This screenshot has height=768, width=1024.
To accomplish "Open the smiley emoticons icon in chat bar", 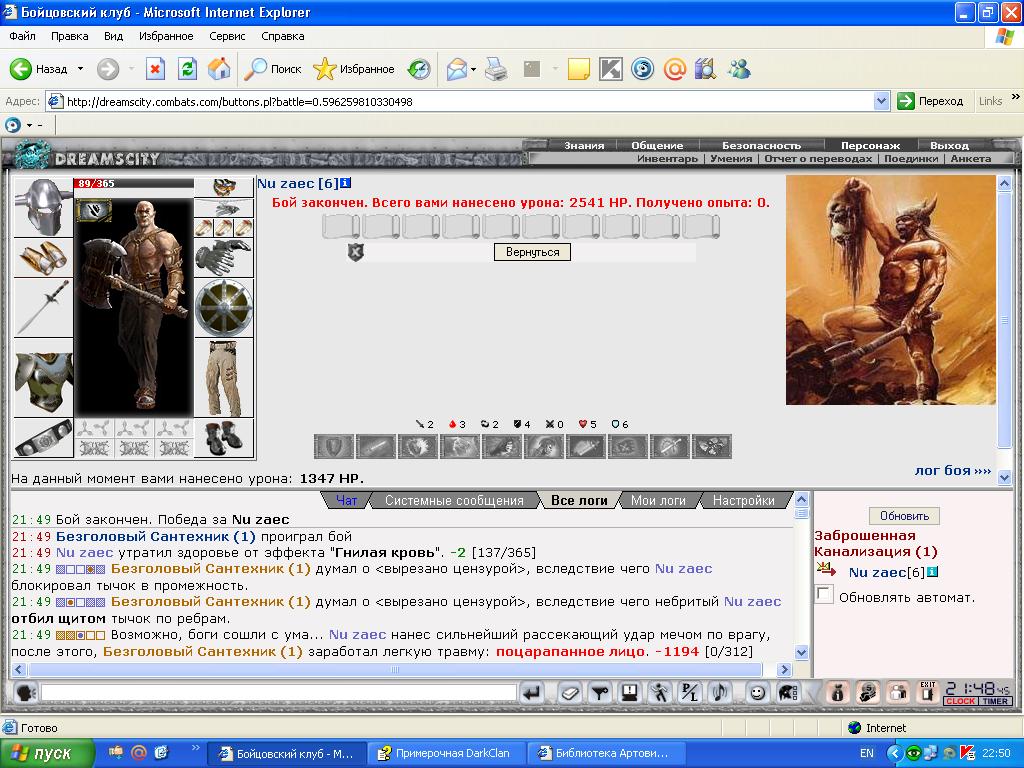I will click(x=757, y=692).
